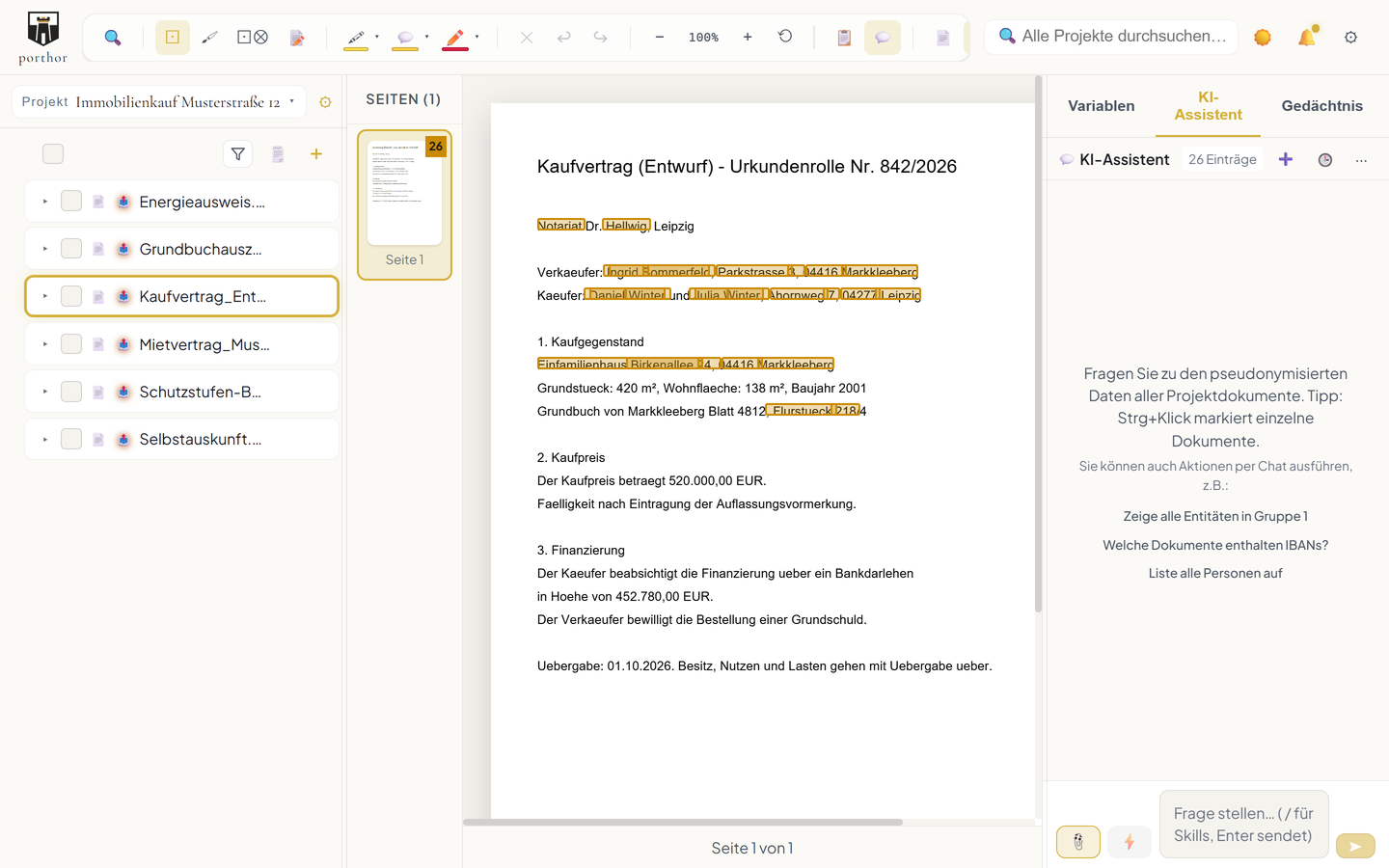Click the filter funnel icon in document list
This screenshot has width=1389, height=868.
[x=238, y=154]
